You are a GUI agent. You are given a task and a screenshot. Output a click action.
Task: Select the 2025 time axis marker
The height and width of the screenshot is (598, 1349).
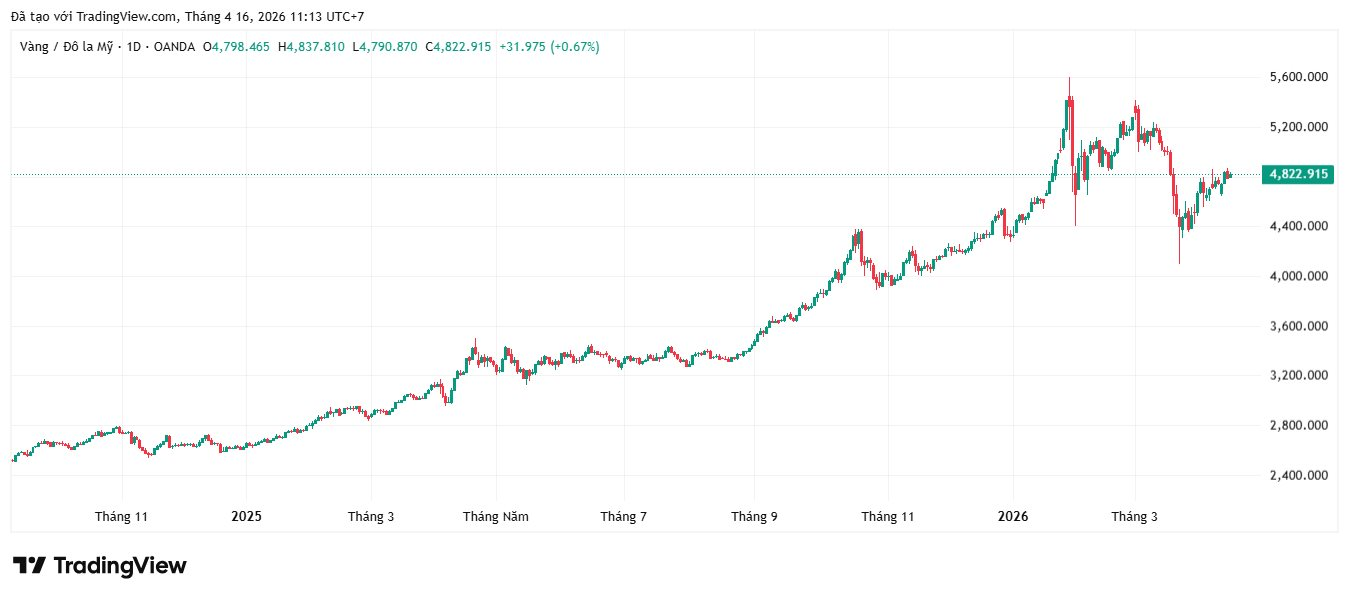[246, 517]
